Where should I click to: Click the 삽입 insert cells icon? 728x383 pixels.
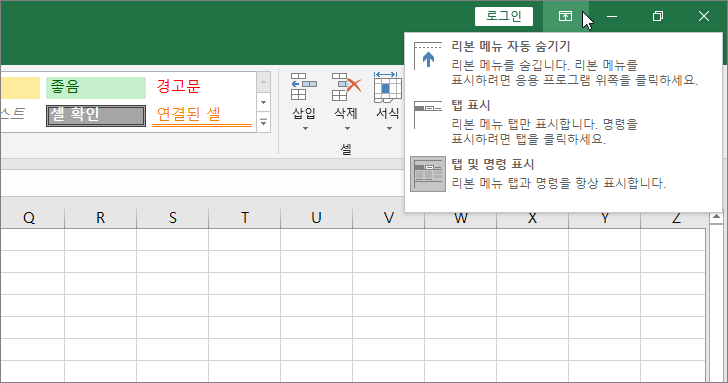click(x=304, y=87)
